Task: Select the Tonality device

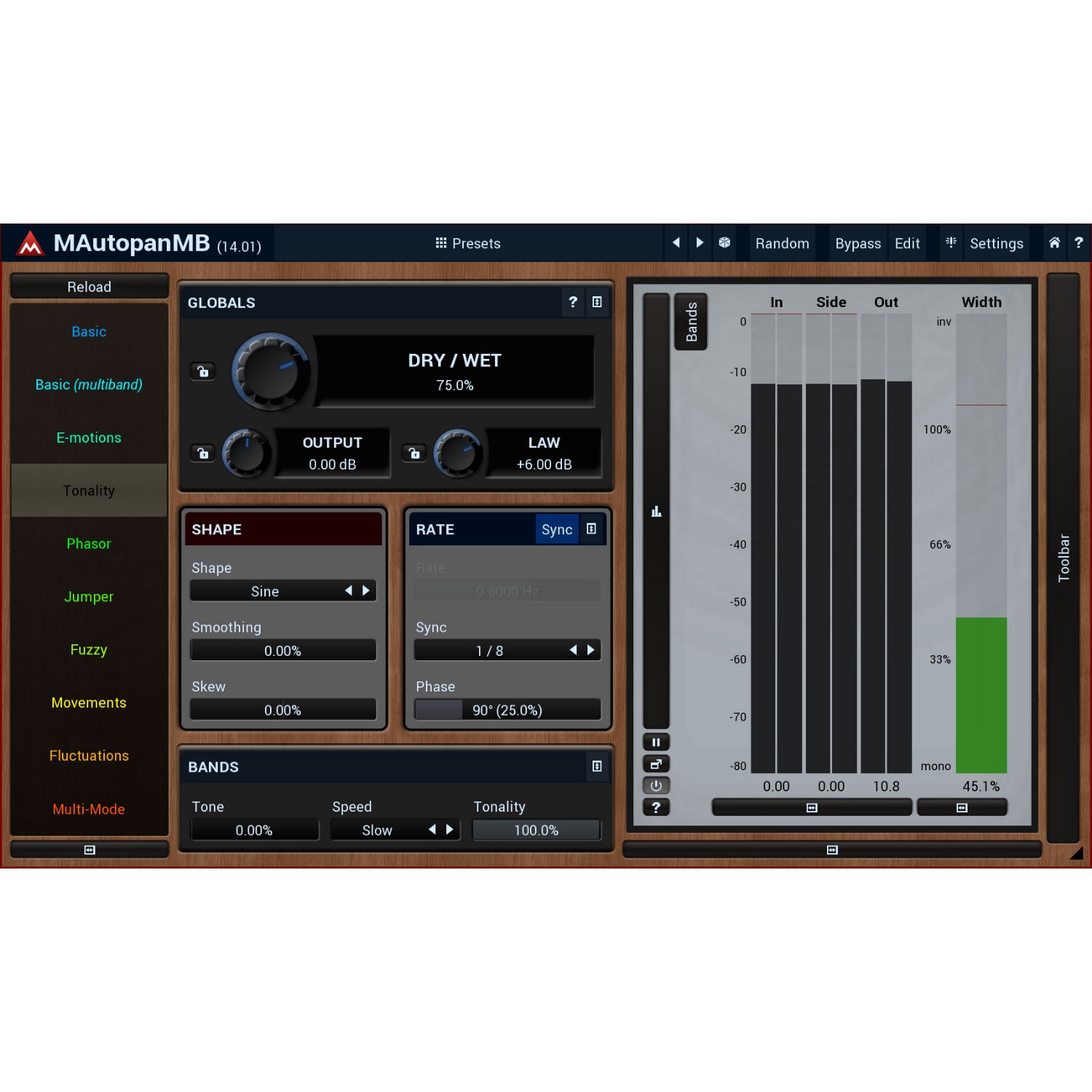Action: 89,491
